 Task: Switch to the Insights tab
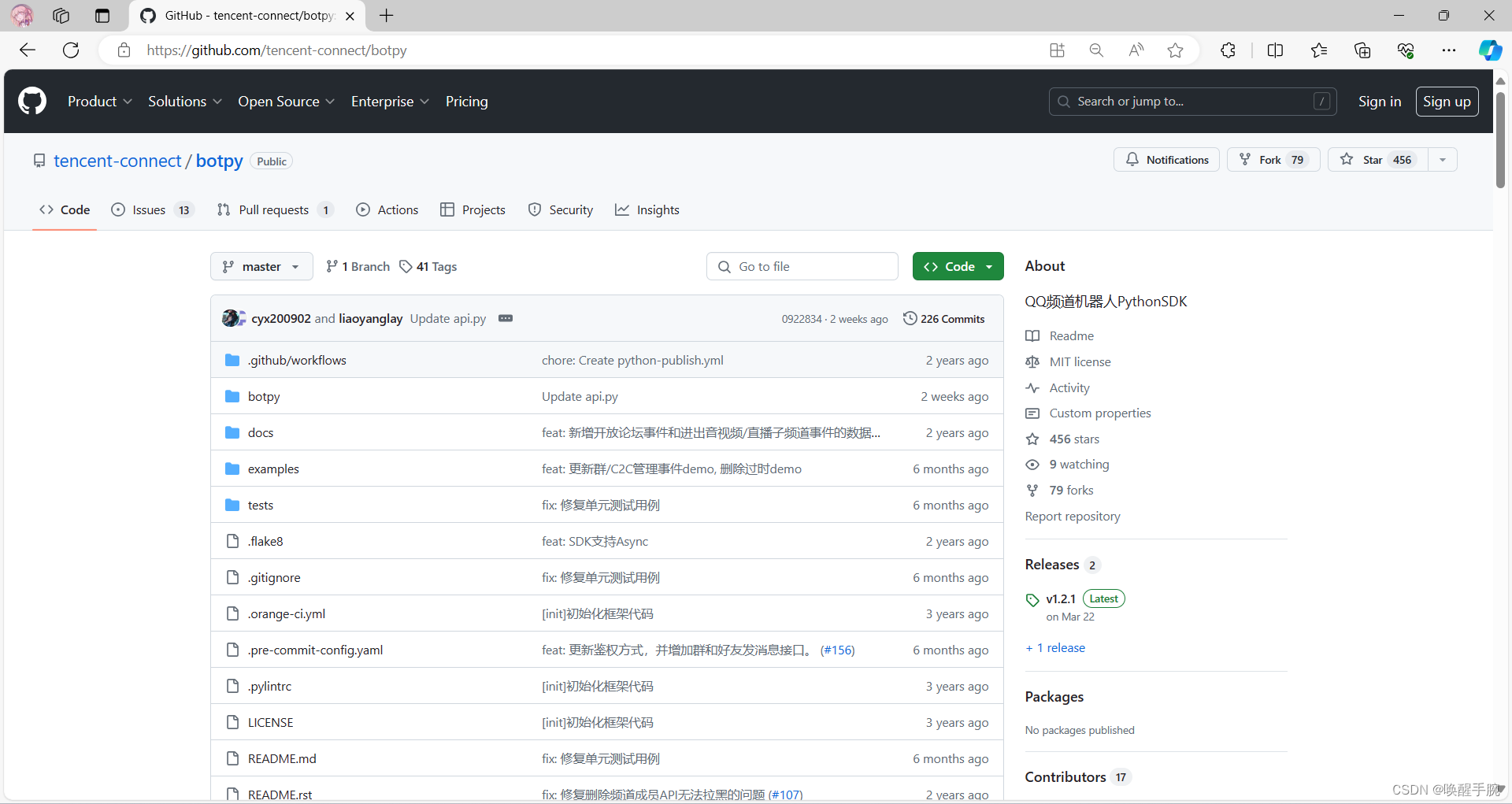coord(647,209)
